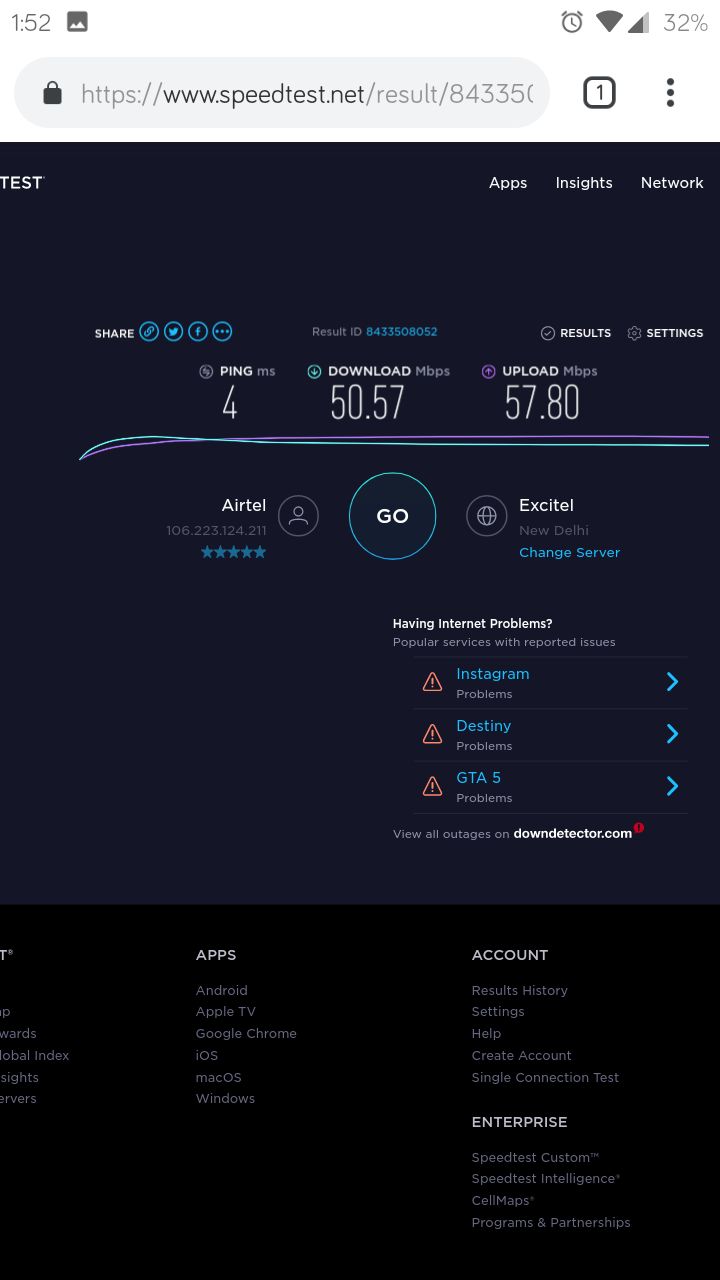This screenshot has height=1280, width=720.
Task: Start test with GO button
Action: 392,516
